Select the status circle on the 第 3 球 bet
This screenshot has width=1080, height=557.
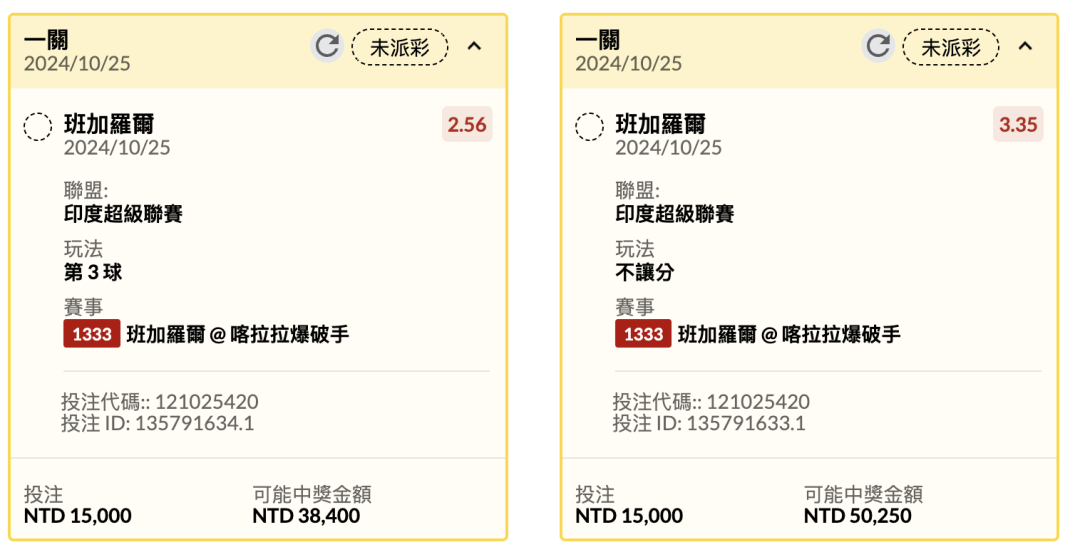click(38, 127)
